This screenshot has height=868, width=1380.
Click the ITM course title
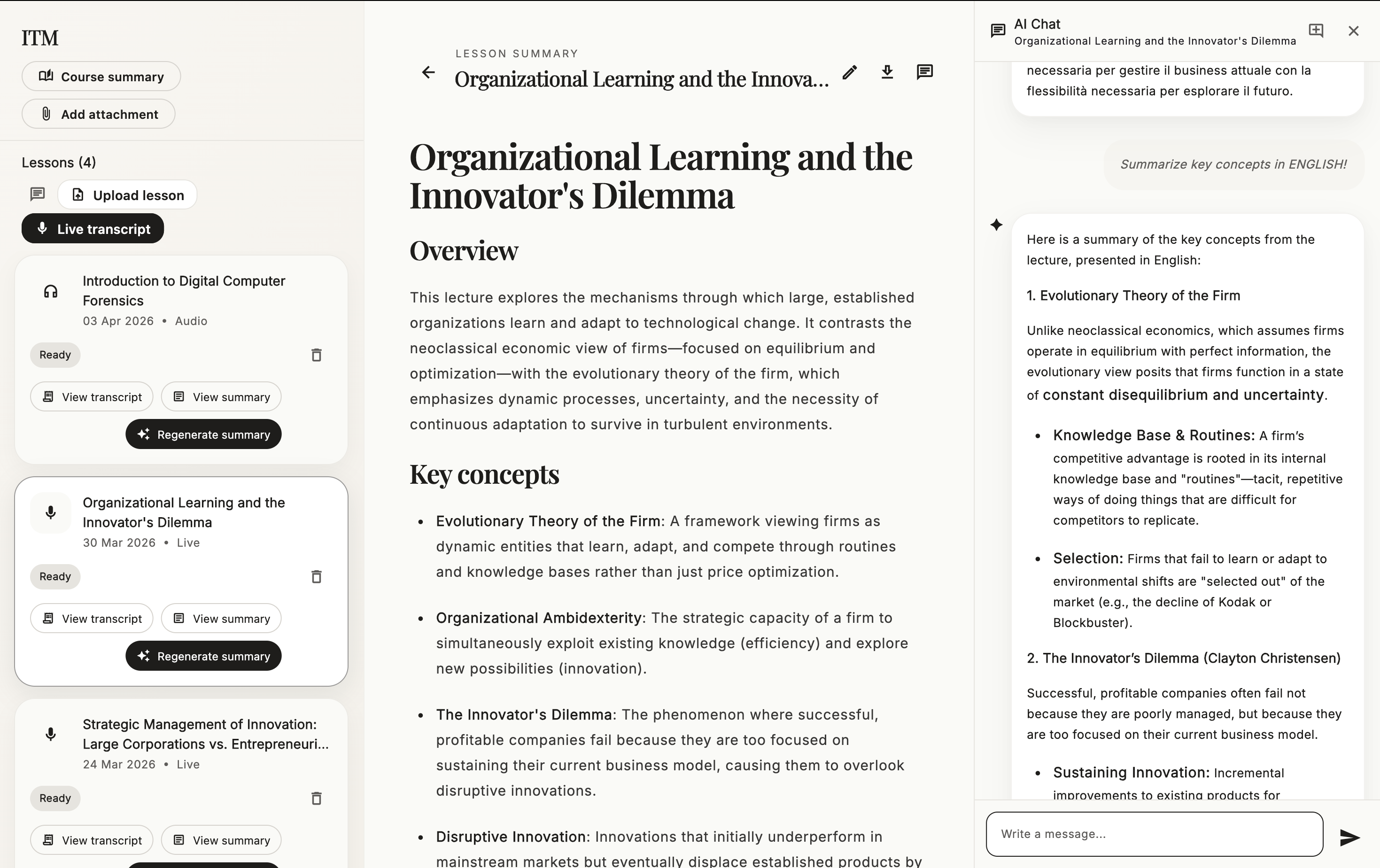pyautogui.click(x=40, y=38)
